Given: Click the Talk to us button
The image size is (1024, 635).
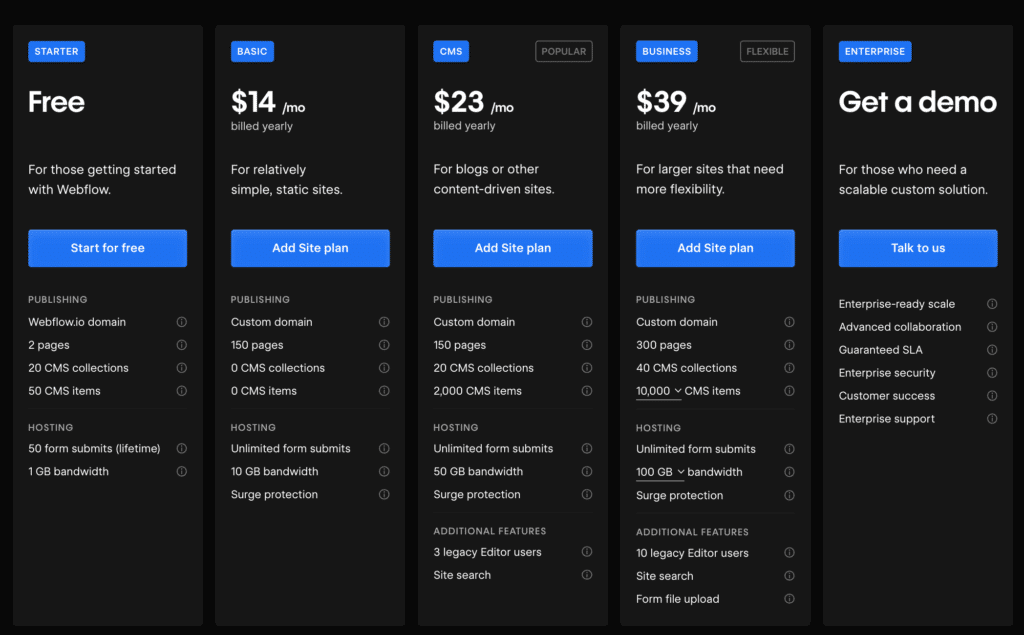Looking at the screenshot, I should 918,248.
